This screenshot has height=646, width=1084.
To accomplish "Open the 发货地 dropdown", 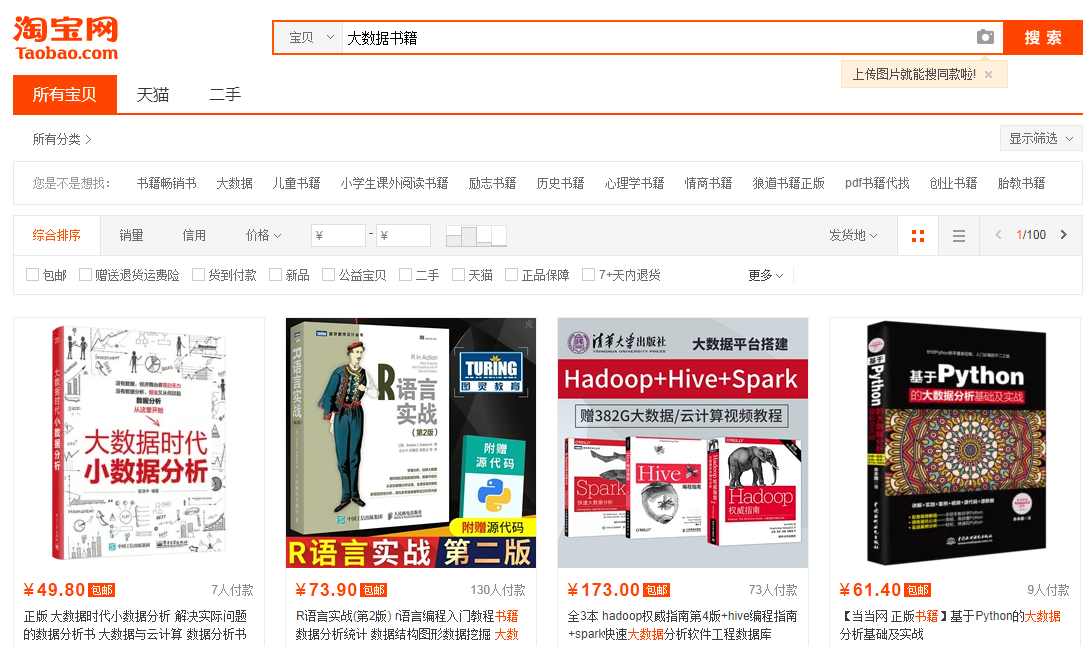I will click(853, 235).
